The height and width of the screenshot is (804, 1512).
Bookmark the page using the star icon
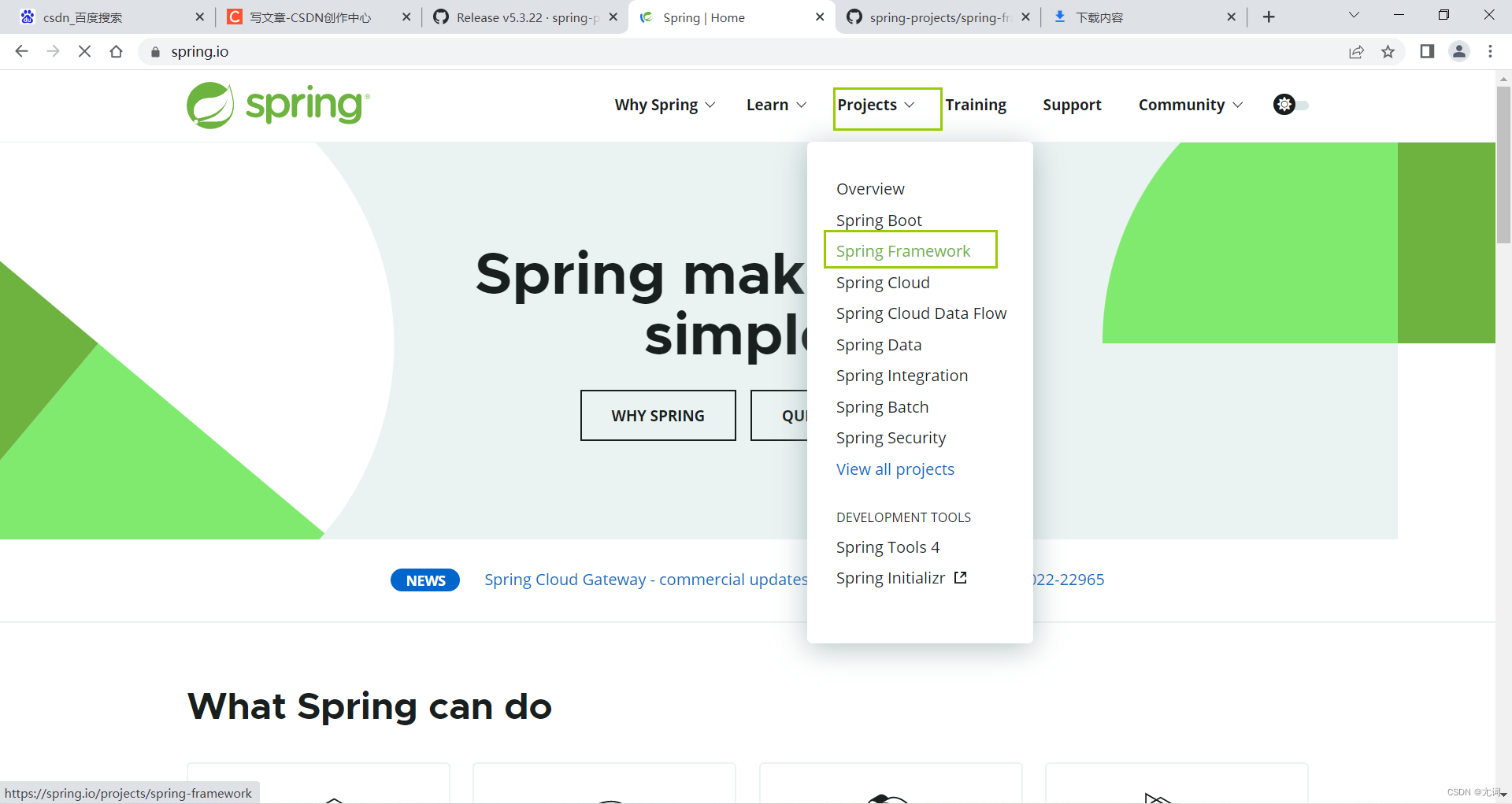(x=1388, y=51)
